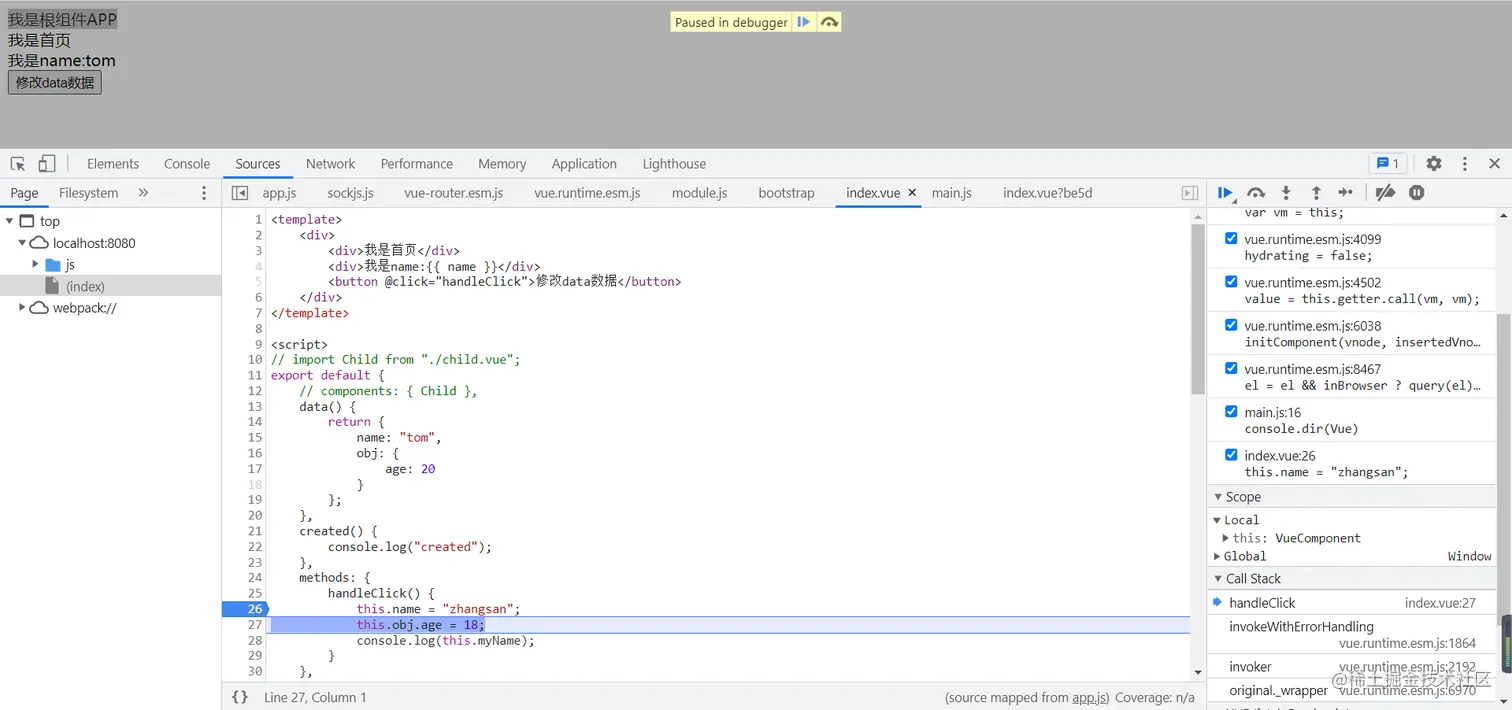This screenshot has width=1512, height=710.
Task: Open more navigator tabs chevron
Action: (143, 193)
